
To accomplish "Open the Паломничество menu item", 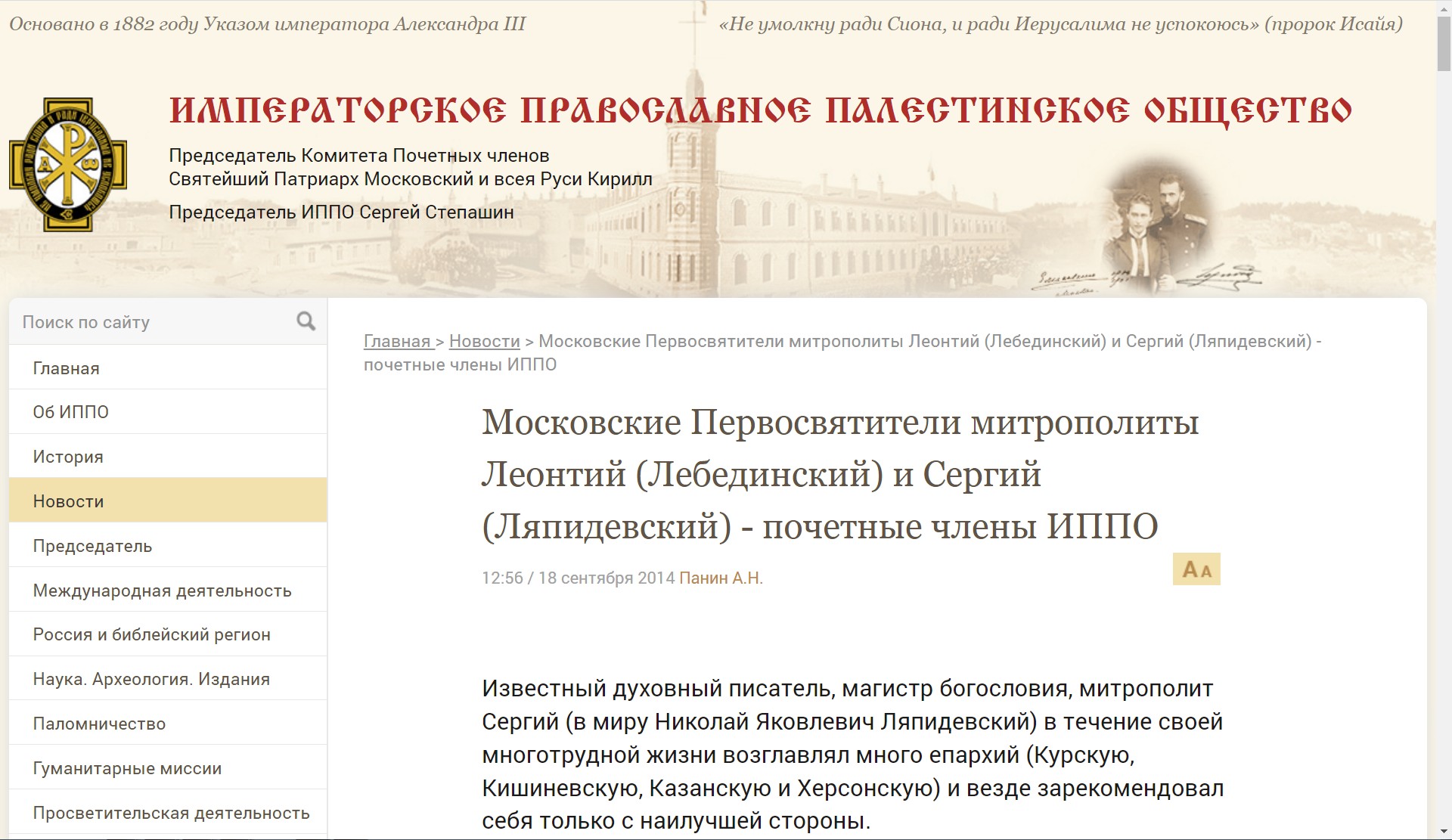I will [168, 724].
